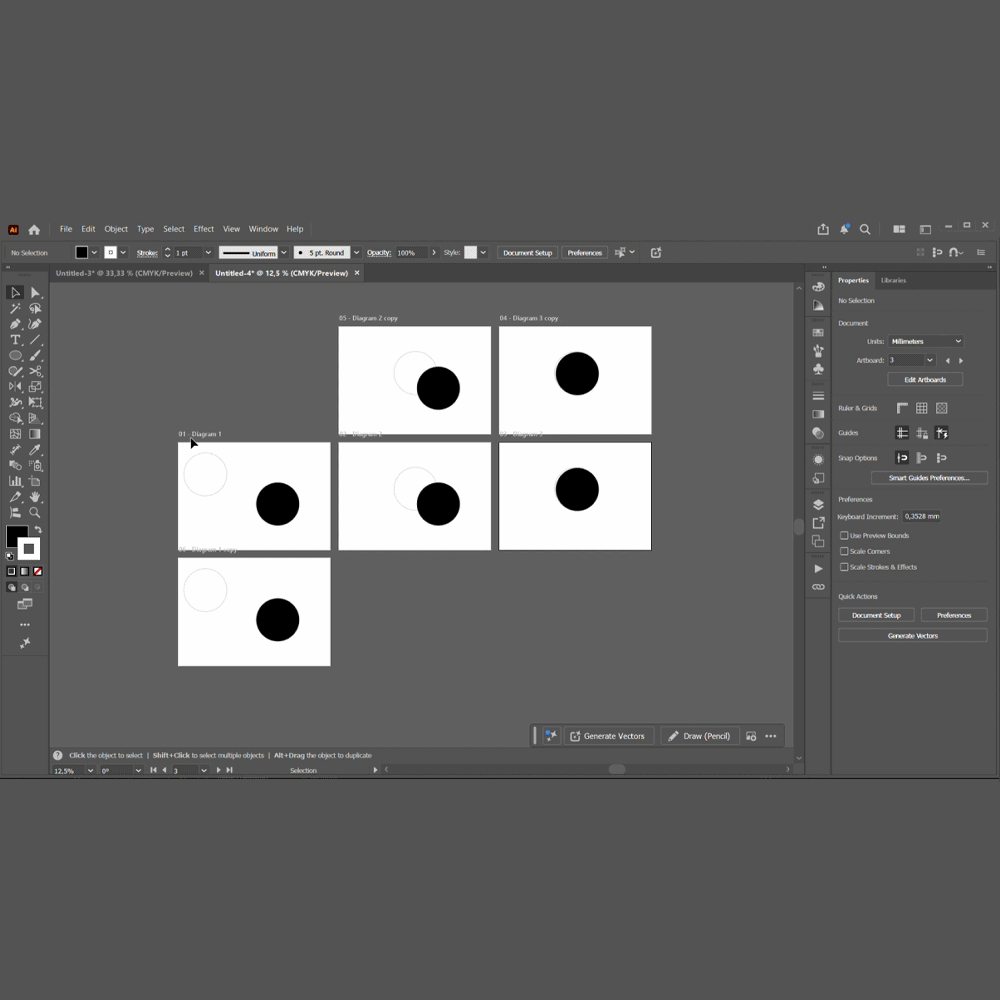Image resolution: width=1000 pixels, height=1000 pixels.
Task: Click the None color swatch button
Action: (38, 571)
